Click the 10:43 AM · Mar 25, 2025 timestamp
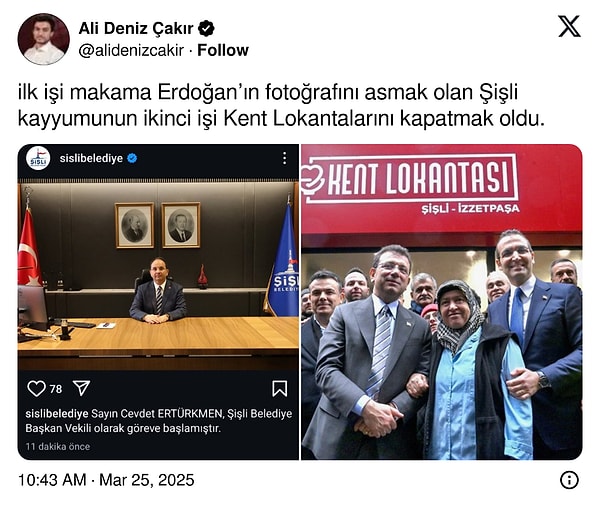 pos(106,480)
